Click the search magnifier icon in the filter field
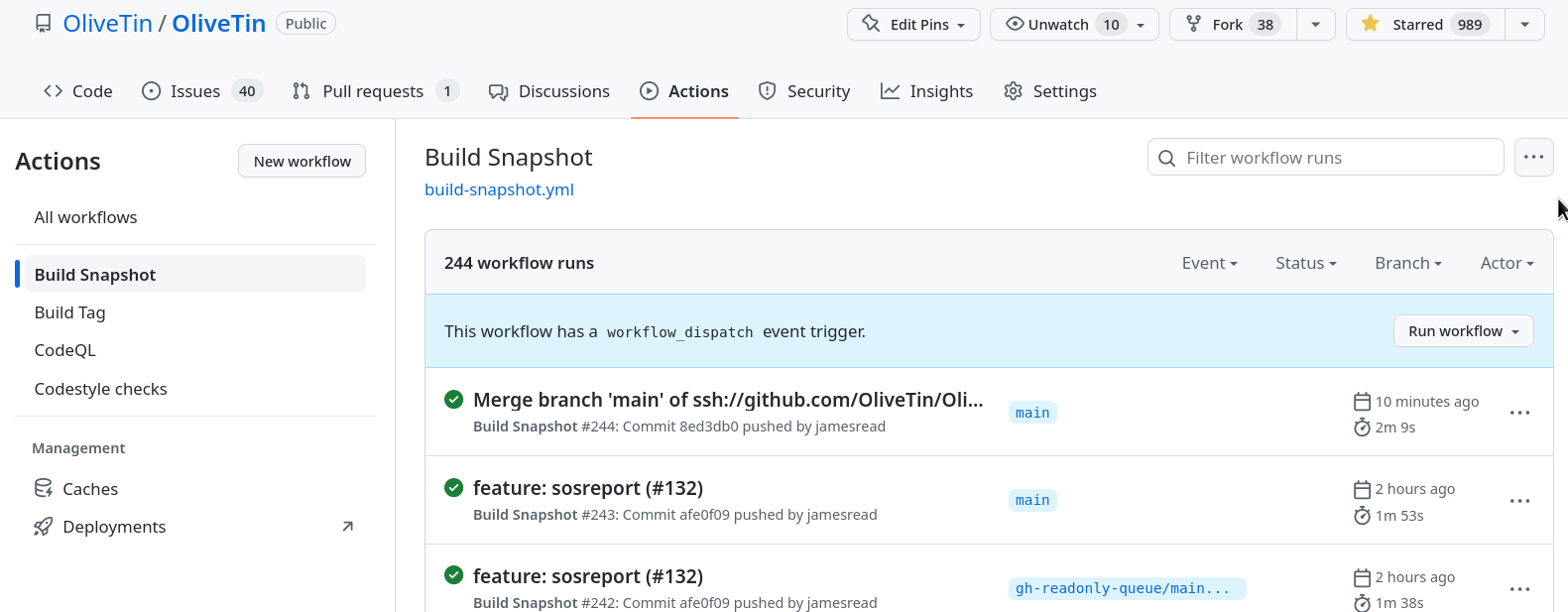This screenshot has width=1568, height=612. click(1167, 158)
